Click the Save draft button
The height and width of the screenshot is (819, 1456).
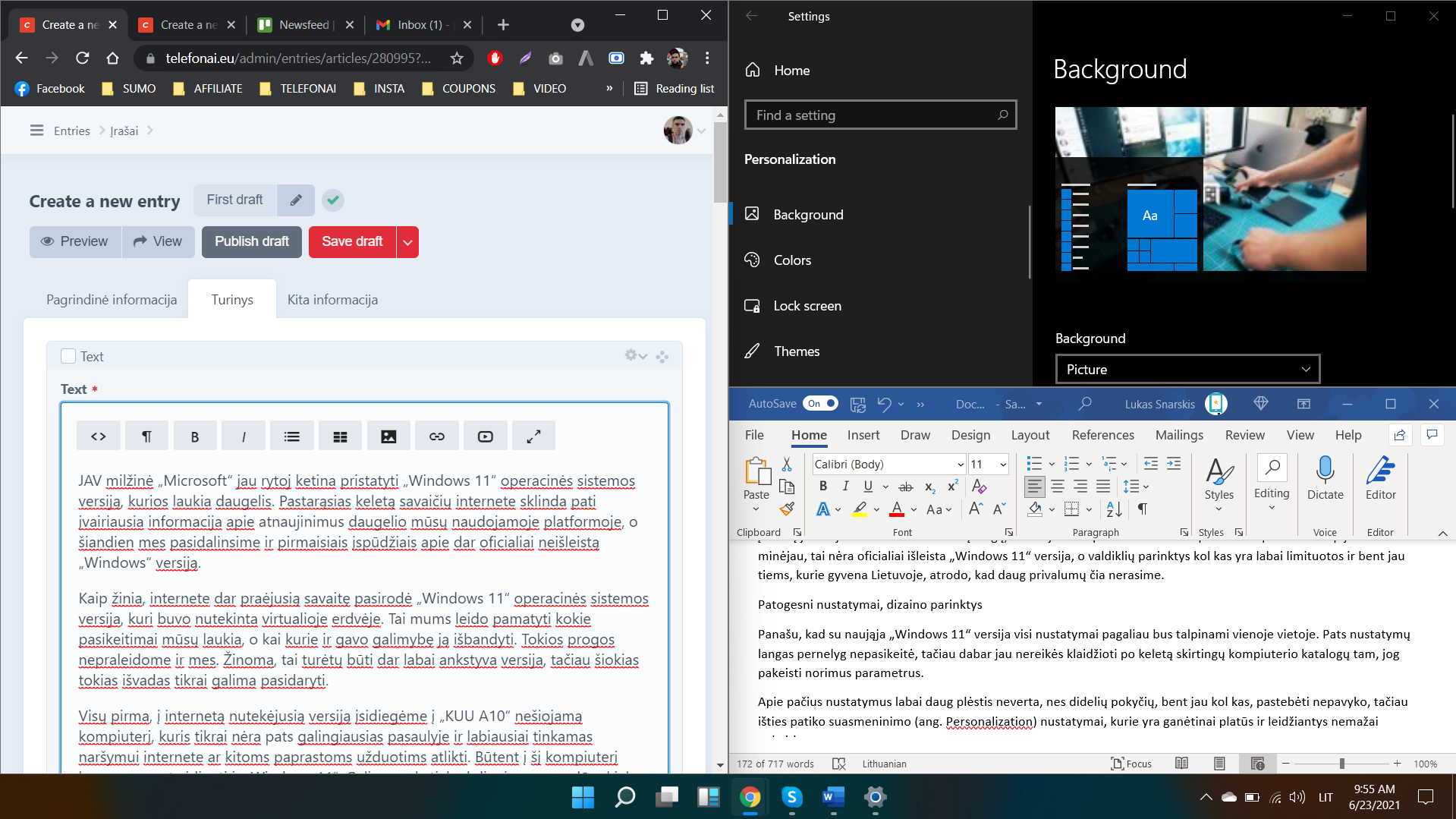(x=352, y=241)
